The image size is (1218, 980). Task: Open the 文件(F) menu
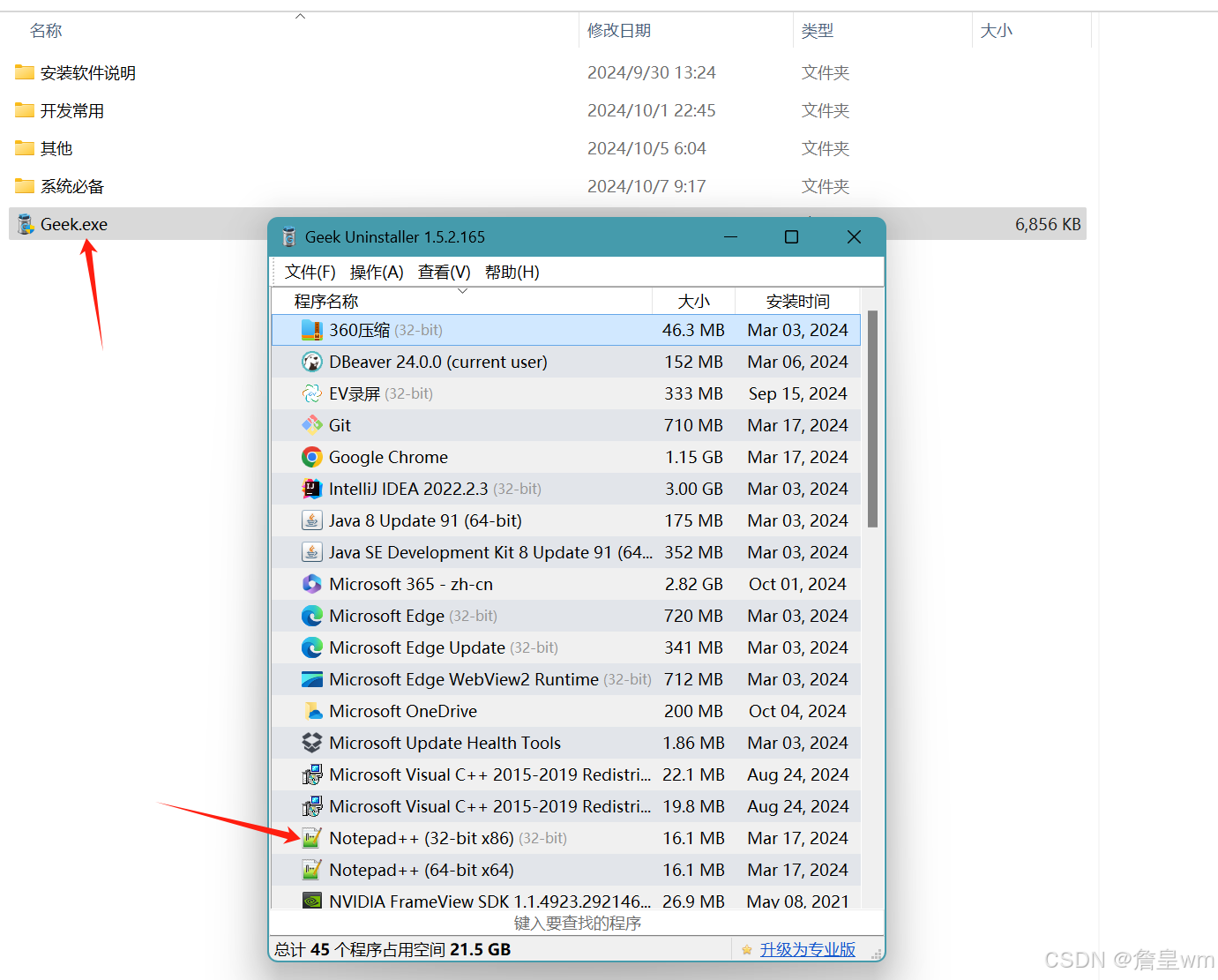[310, 273]
